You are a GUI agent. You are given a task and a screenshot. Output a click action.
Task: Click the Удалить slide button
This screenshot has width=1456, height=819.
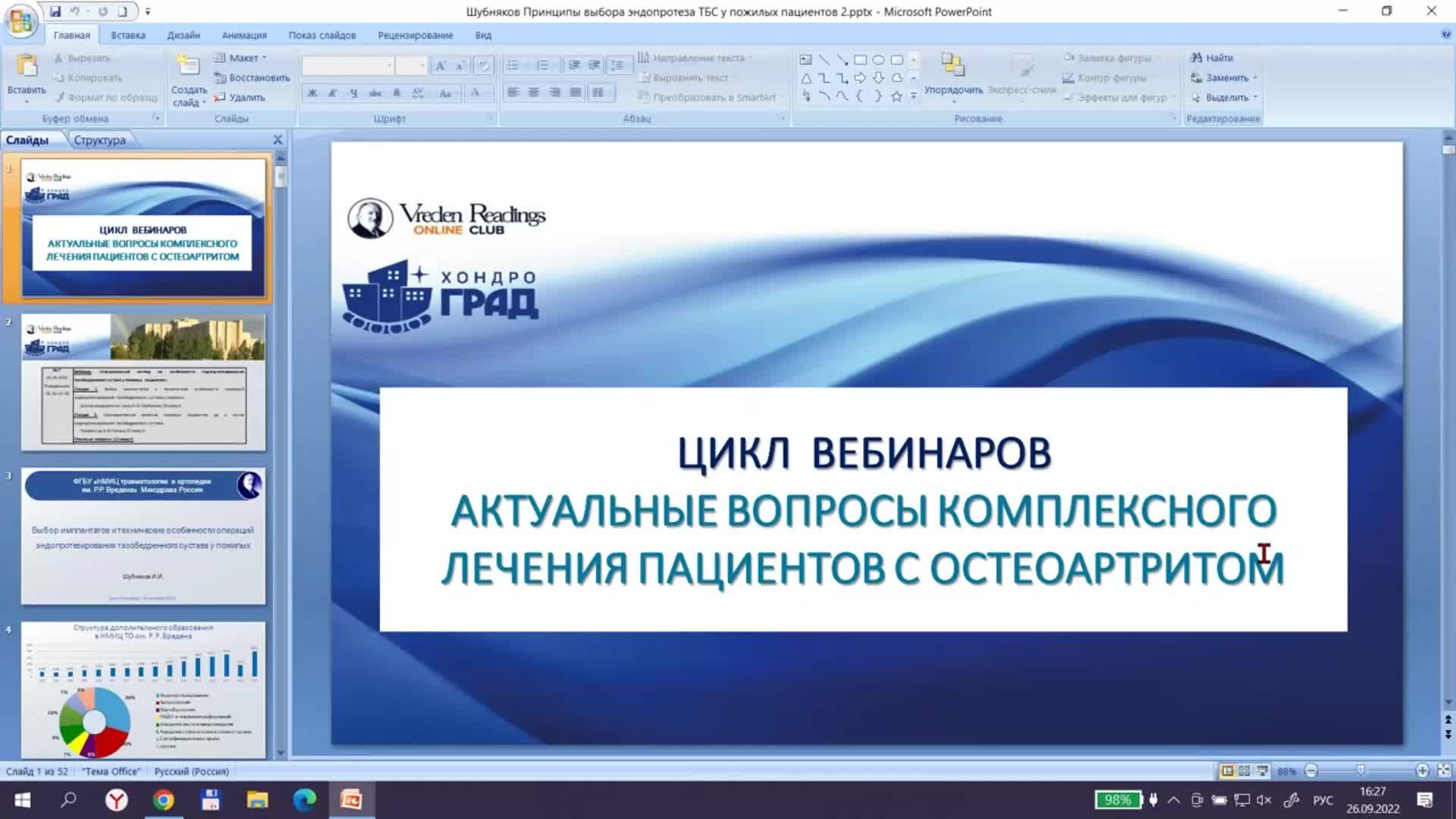[x=240, y=97]
